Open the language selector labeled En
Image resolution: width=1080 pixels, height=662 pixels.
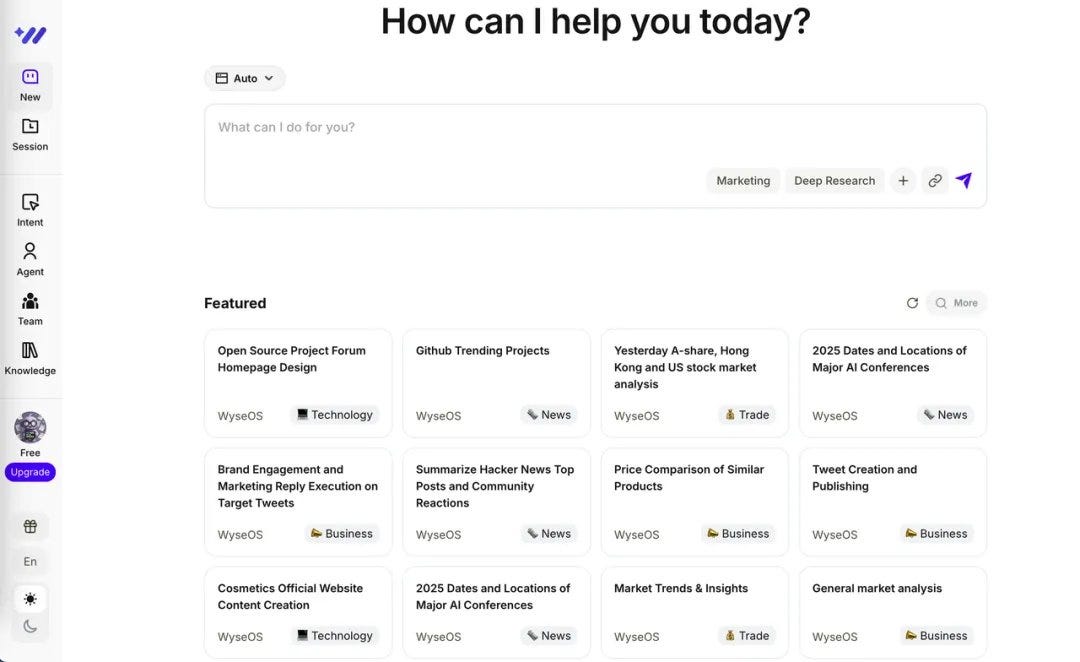(x=29, y=561)
